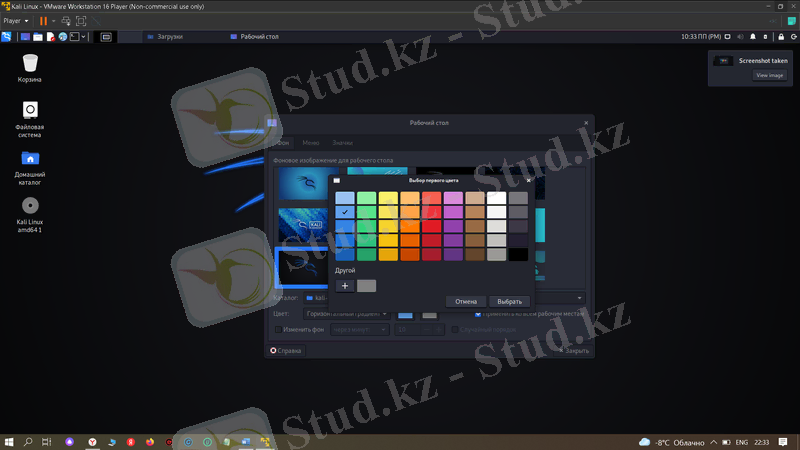Click the Kali panel volume icon
Screen dimensions: 800x450
[x=740, y=37]
